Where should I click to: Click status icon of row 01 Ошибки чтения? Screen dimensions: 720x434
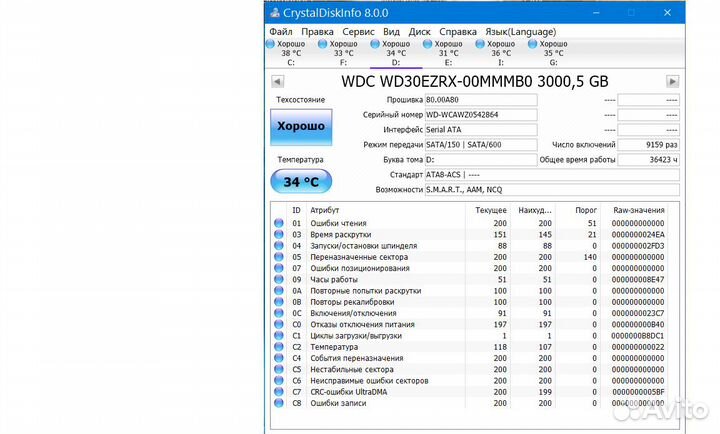[279, 223]
